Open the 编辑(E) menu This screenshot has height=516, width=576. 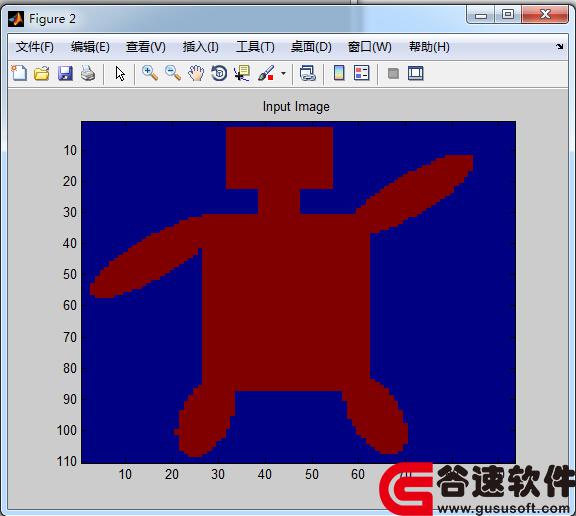click(90, 47)
